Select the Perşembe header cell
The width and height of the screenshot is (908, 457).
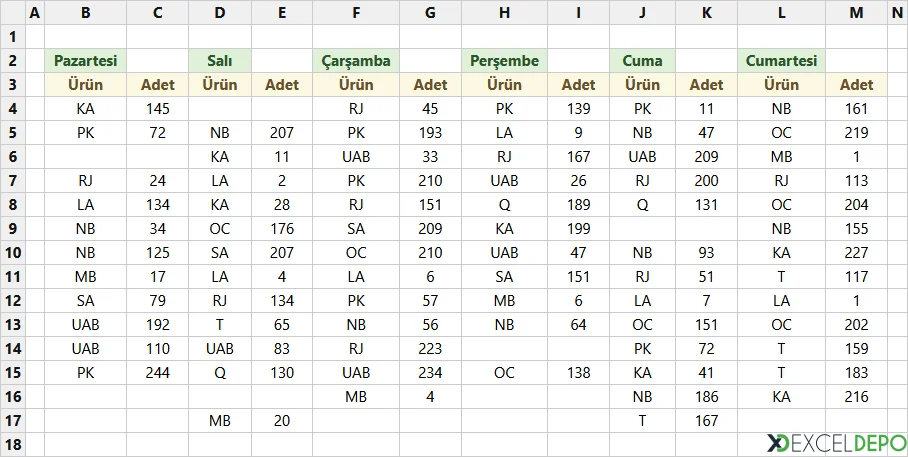(x=504, y=61)
